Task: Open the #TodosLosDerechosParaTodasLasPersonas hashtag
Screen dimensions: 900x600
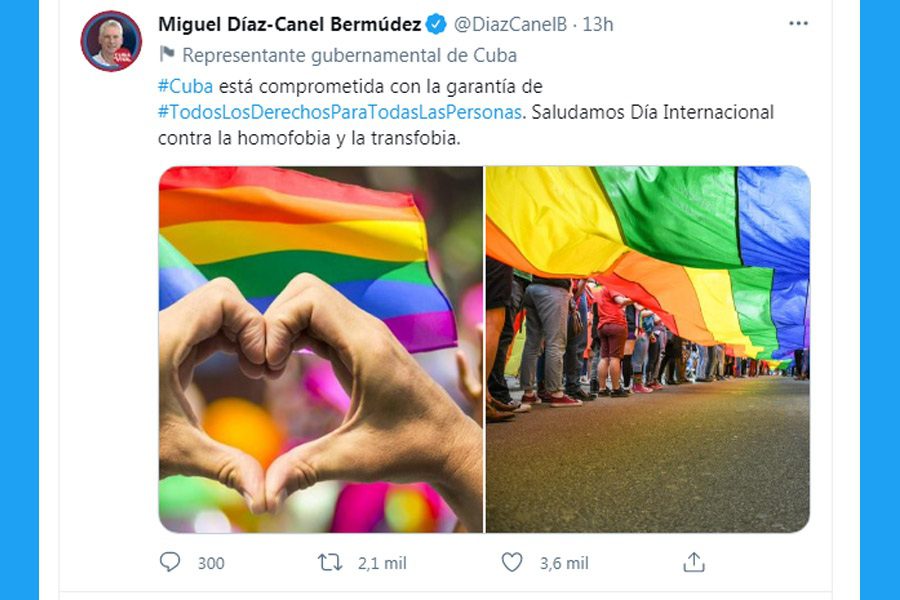Action: [340, 112]
